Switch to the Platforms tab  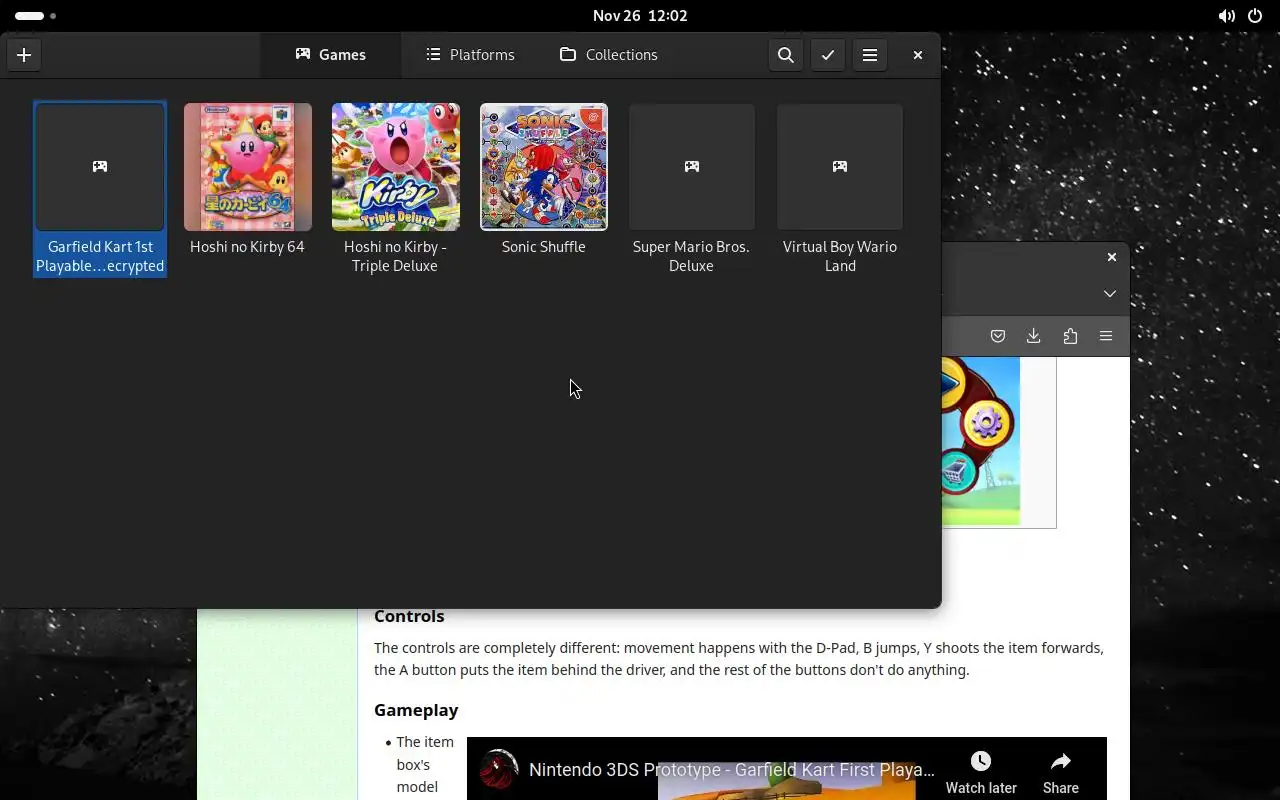470,55
